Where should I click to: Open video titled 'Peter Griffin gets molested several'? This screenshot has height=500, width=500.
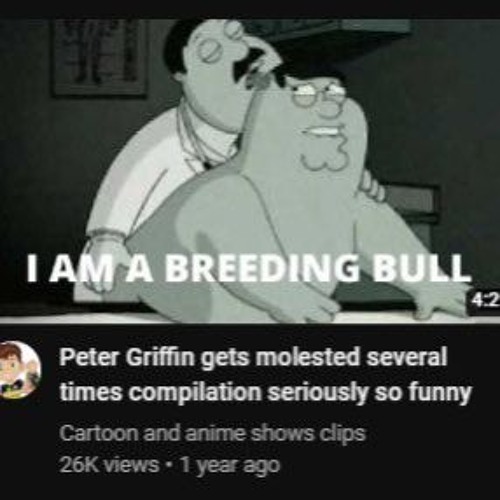[253, 357]
